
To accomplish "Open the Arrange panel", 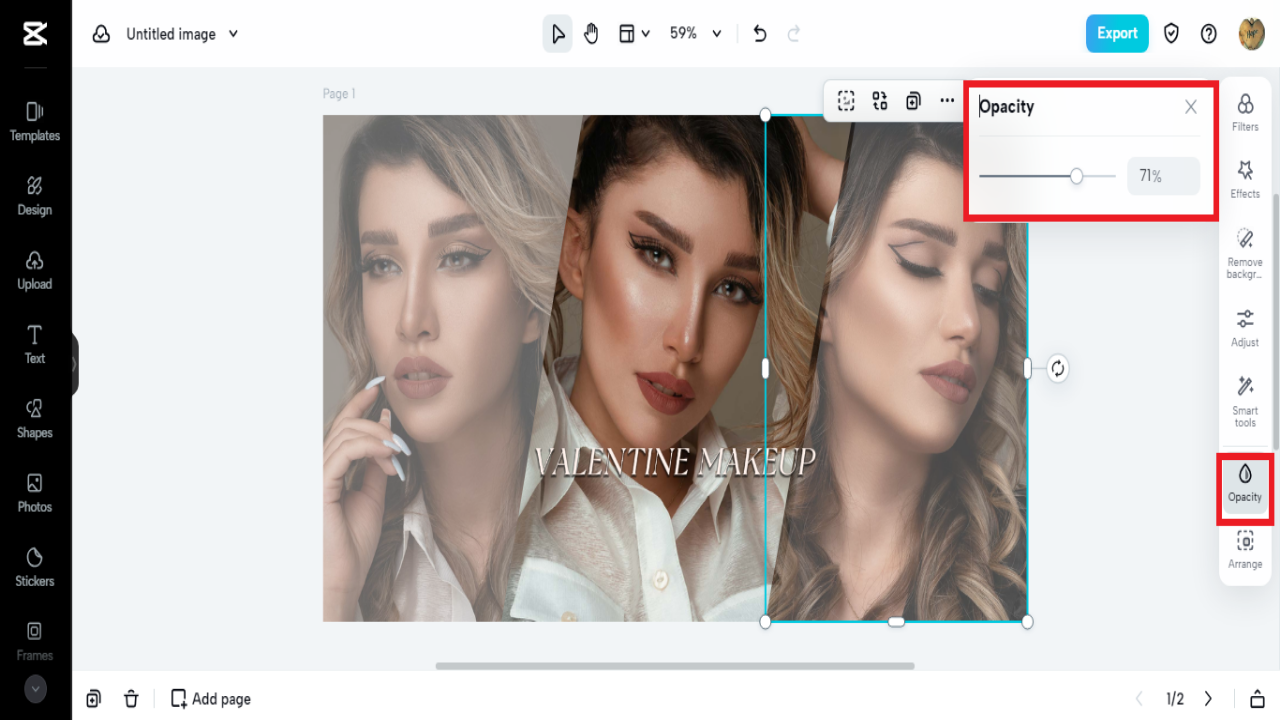I will coord(1245,548).
